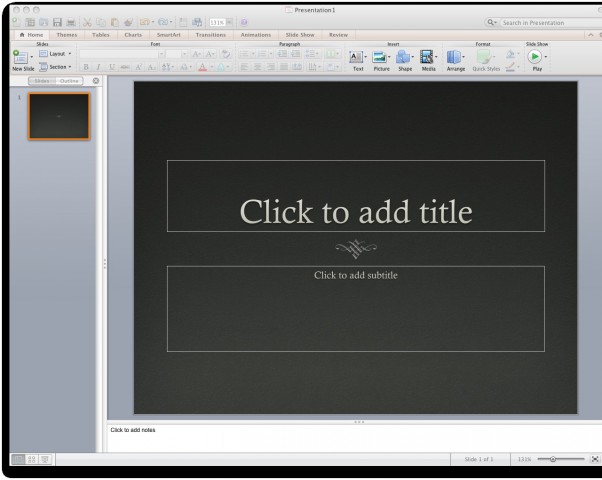Click the Increase Indent icon
Image resolution: width=602 pixels, height=480 pixels.
tap(295, 54)
